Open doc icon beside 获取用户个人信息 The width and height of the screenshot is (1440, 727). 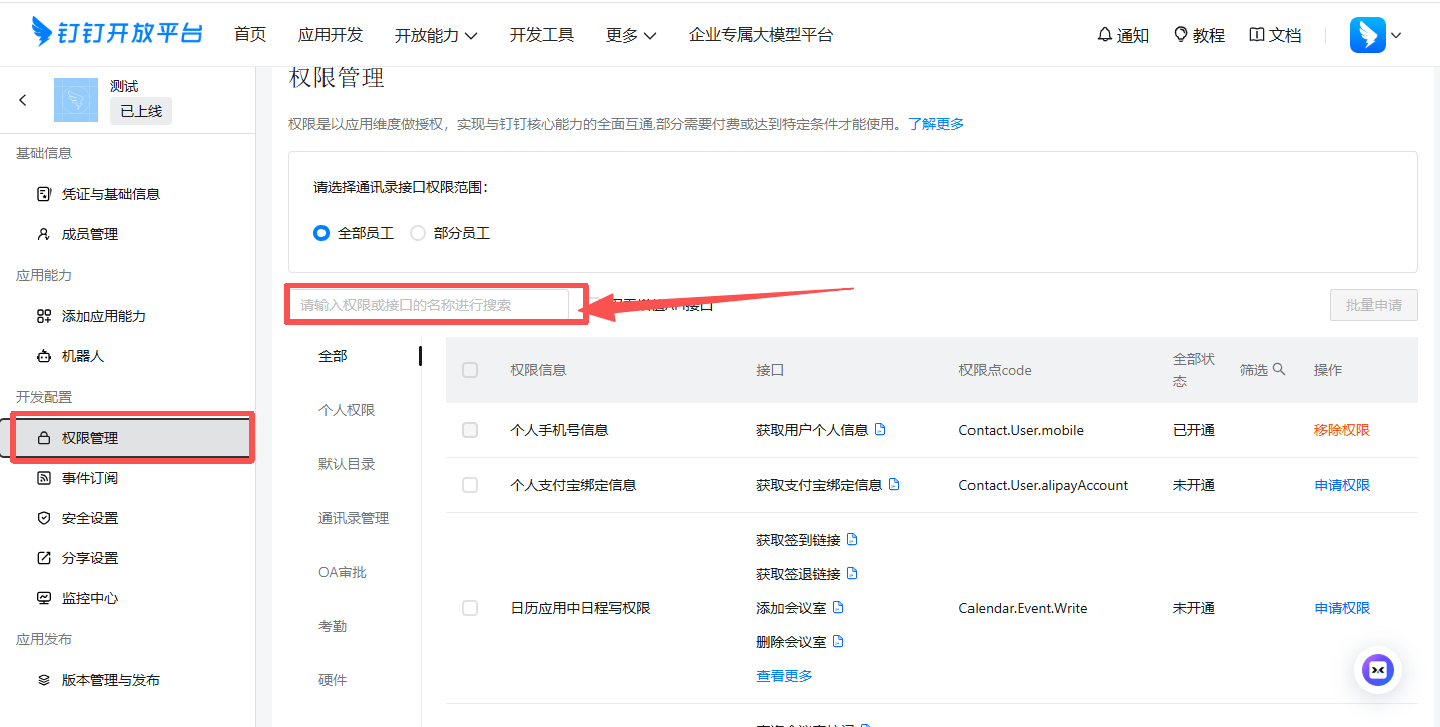tap(880, 429)
